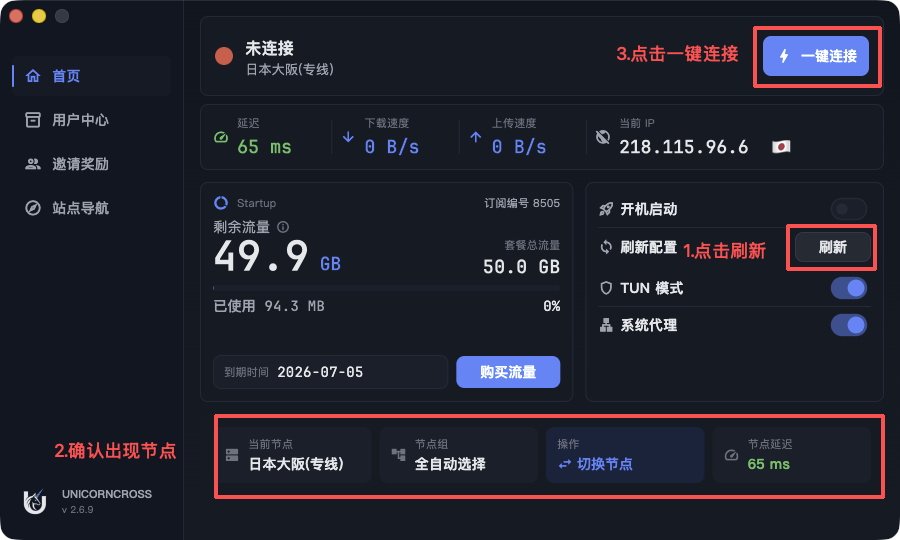Click the 49.9 GB remaining data value
Image resolution: width=900 pixels, height=540 pixels.
click(278, 256)
